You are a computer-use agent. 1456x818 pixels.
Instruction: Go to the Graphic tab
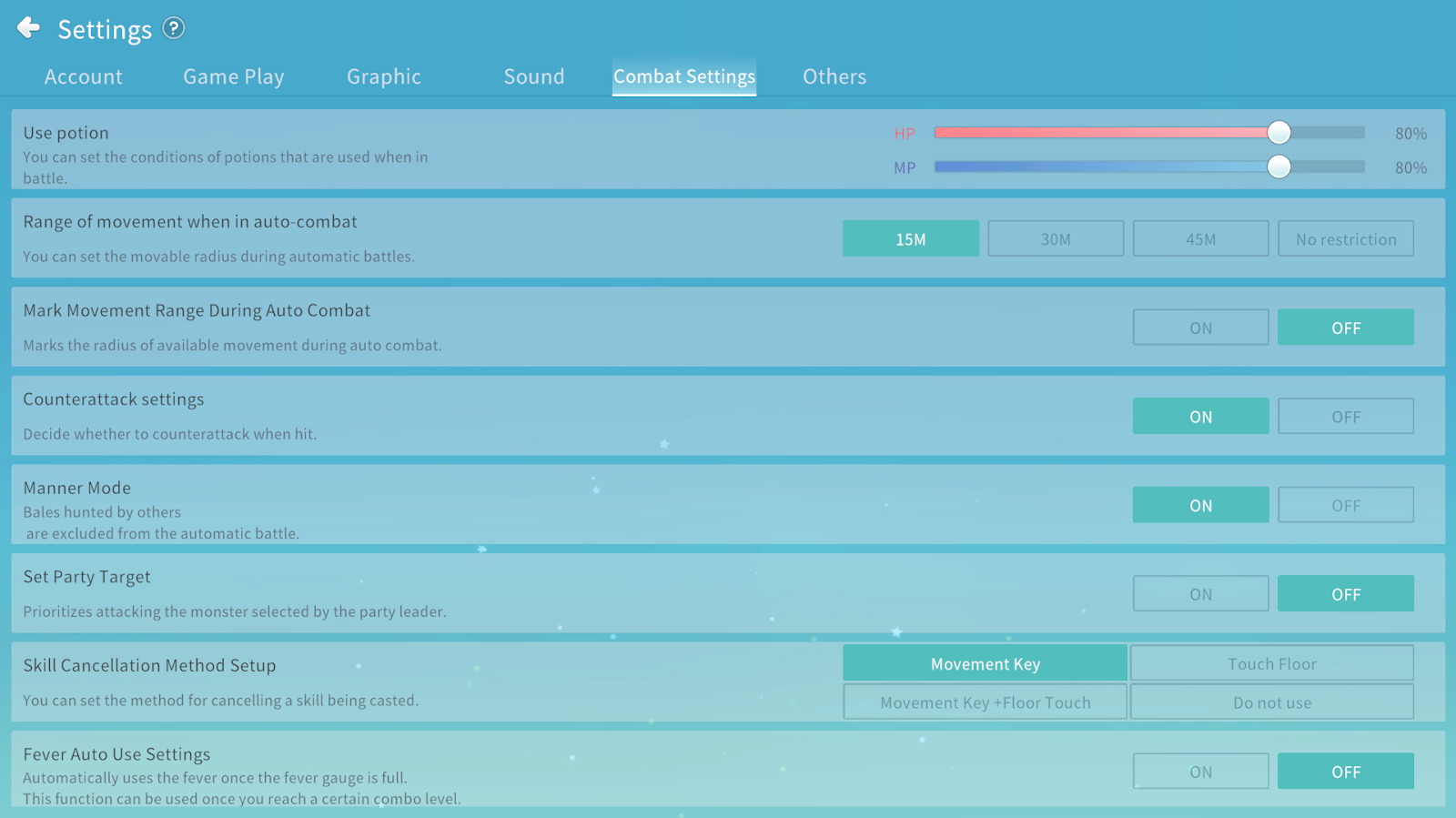click(383, 77)
